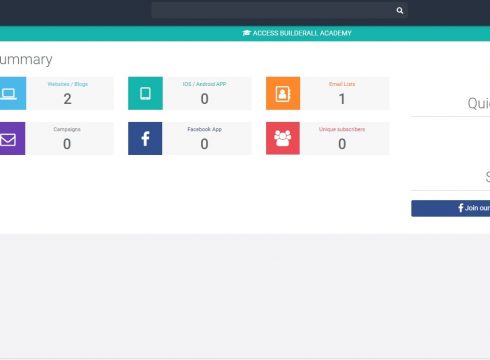Screen dimensions: 490x360
Task: Select the blue Facebook App icon
Action: (x=145, y=138)
